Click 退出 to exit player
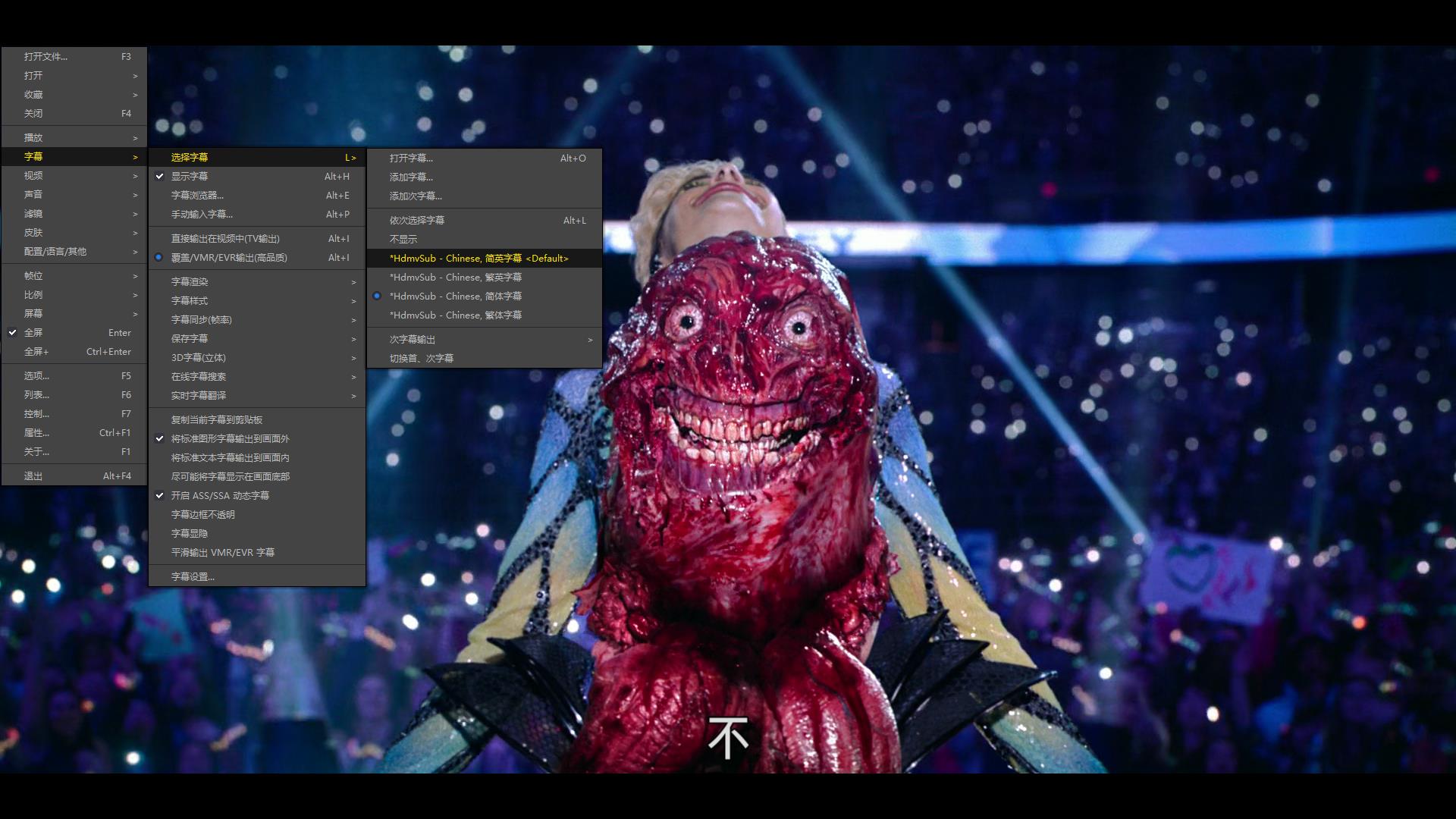This screenshot has width=1456, height=819. pos(33,476)
